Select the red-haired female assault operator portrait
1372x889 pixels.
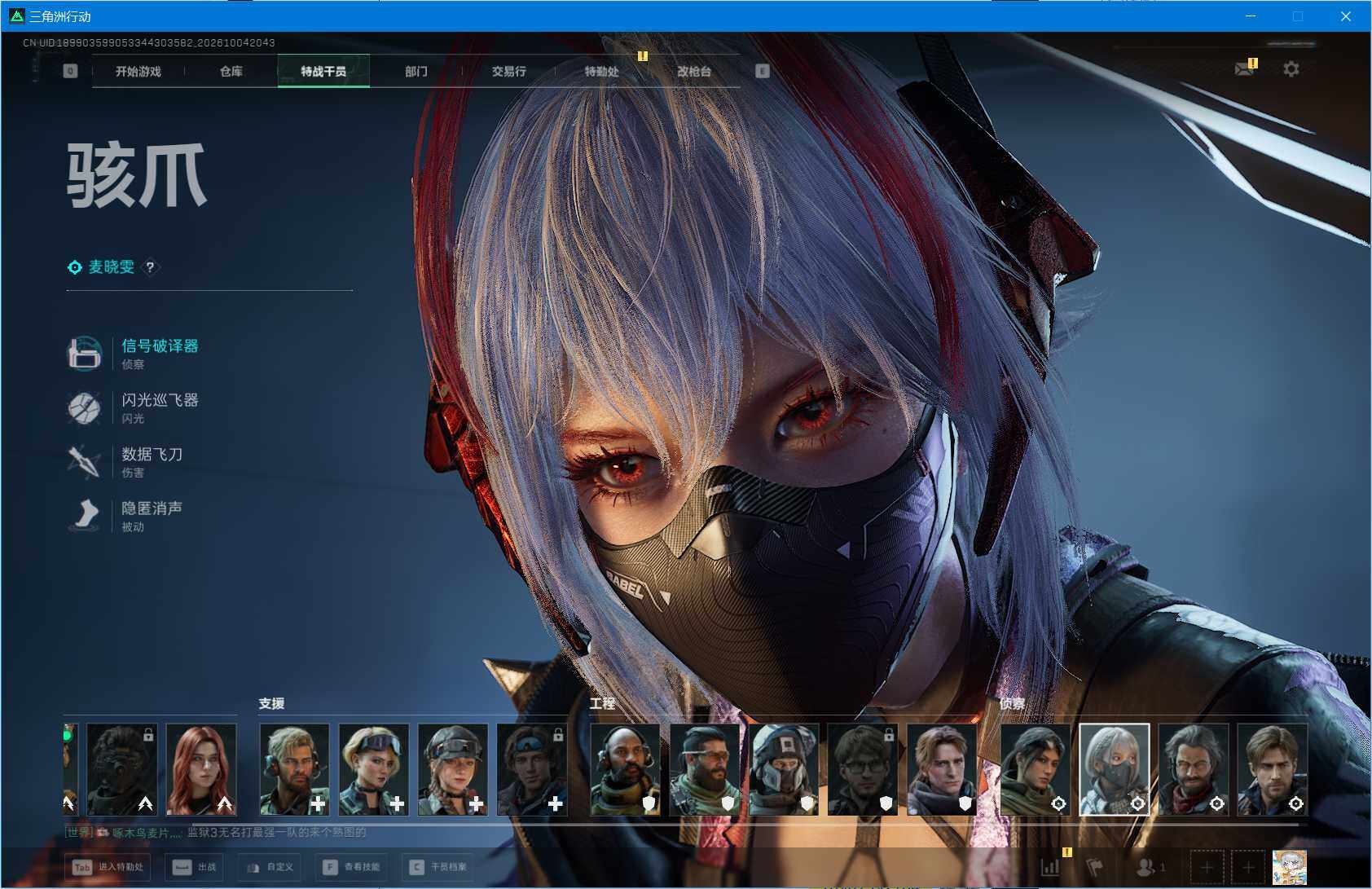tap(201, 769)
